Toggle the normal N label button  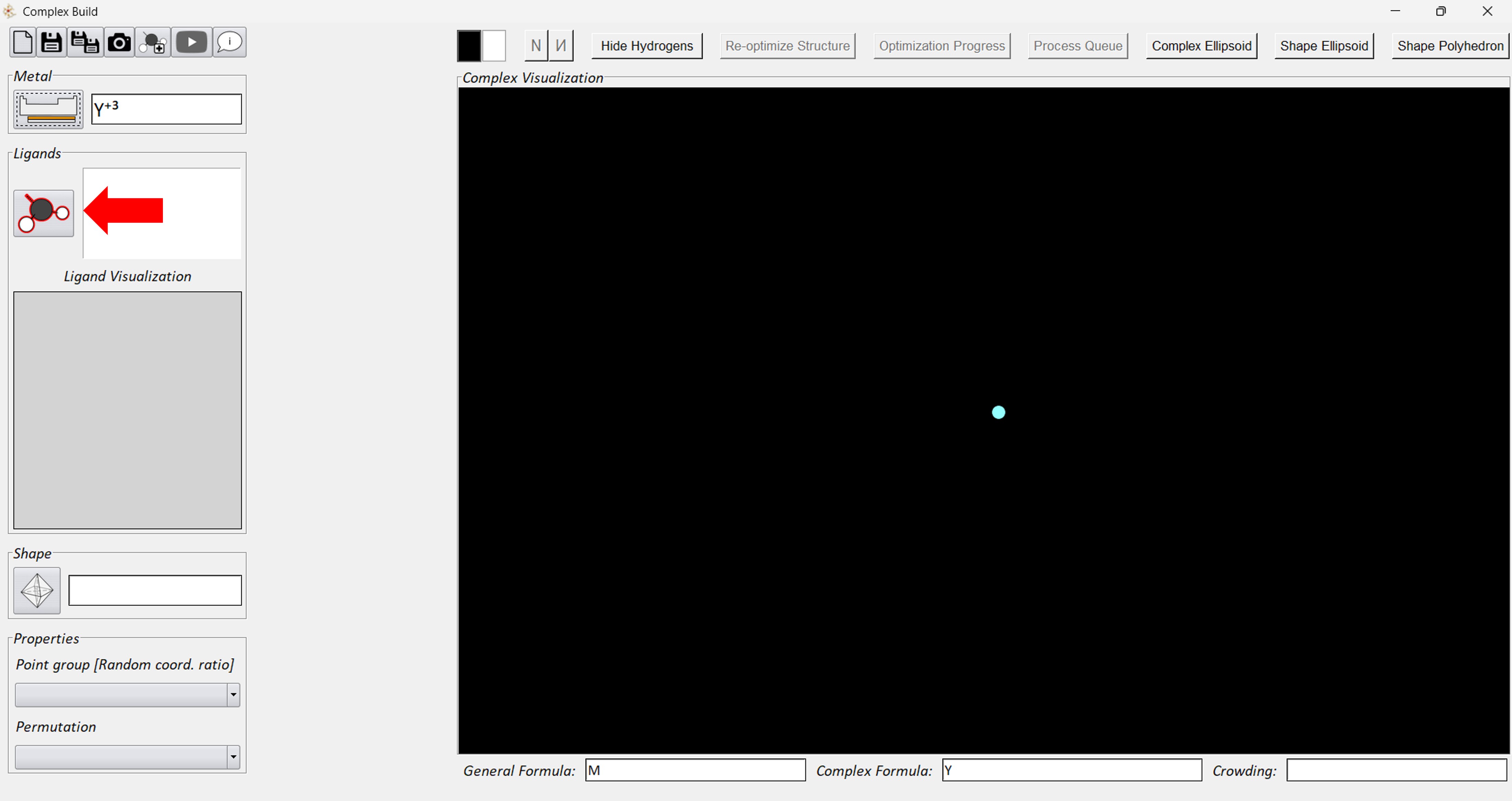pos(536,46)
